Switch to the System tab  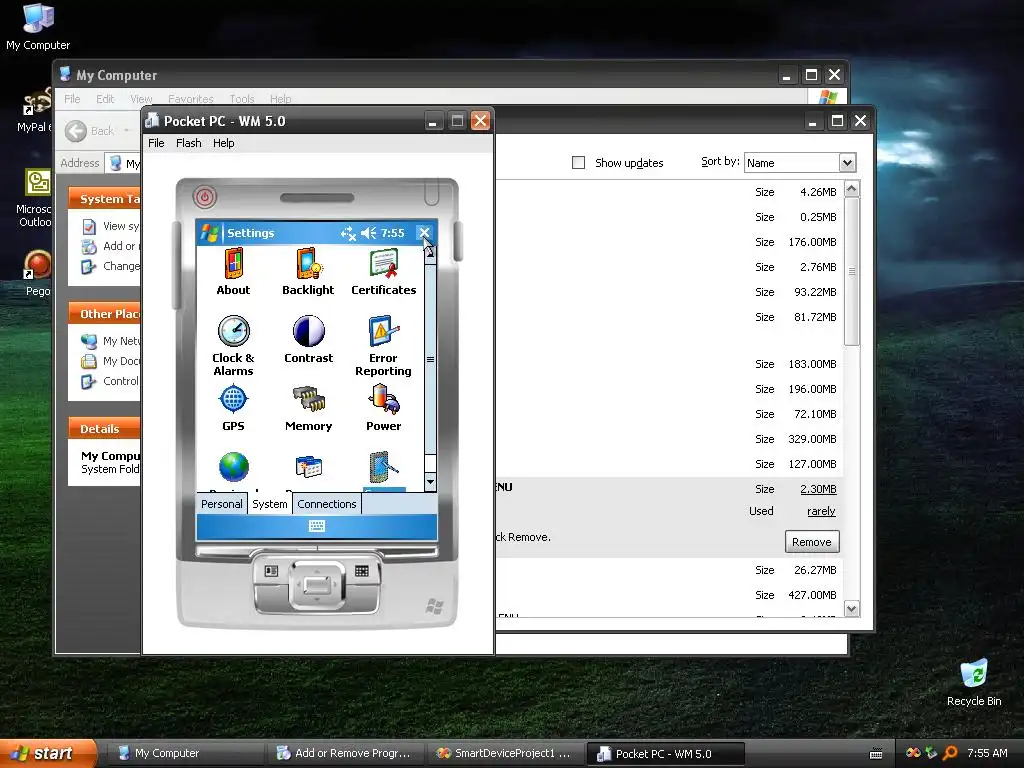point(270,504)
